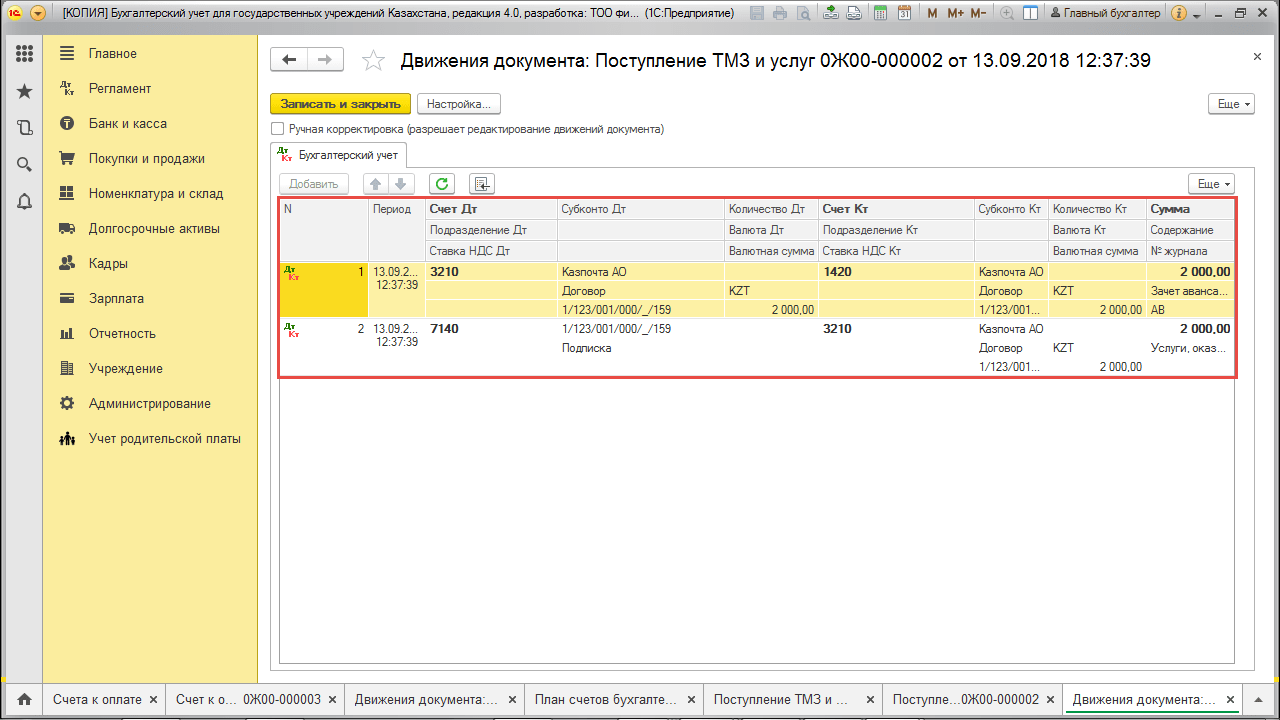
Task: Click the back navigation arrow
Action: pyautogui.click(x=289, y=60)
